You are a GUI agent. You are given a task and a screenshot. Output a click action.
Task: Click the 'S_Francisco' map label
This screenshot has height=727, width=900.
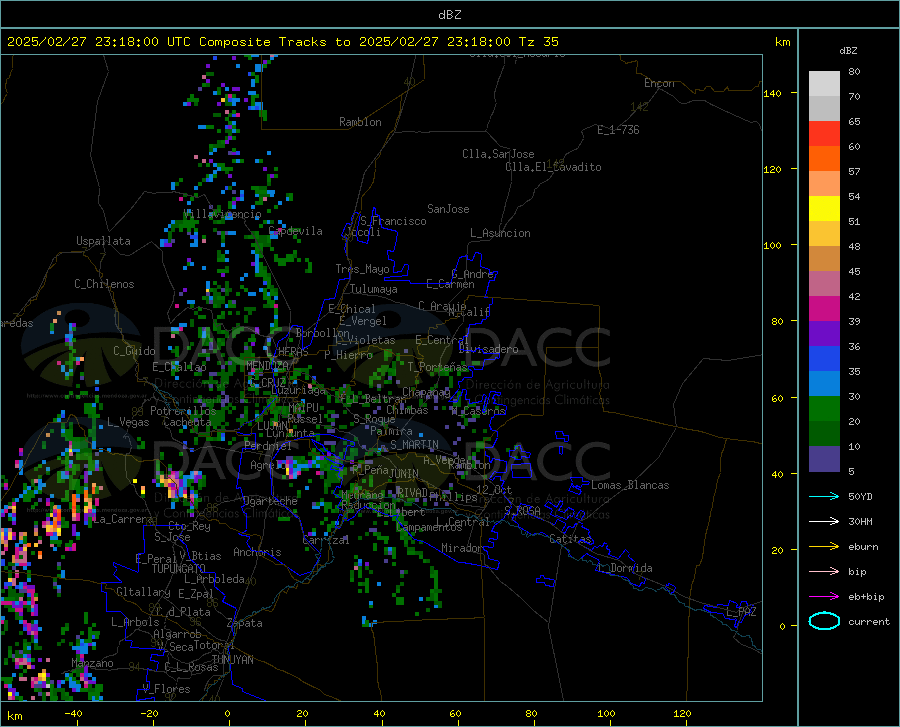click(393, 221)
